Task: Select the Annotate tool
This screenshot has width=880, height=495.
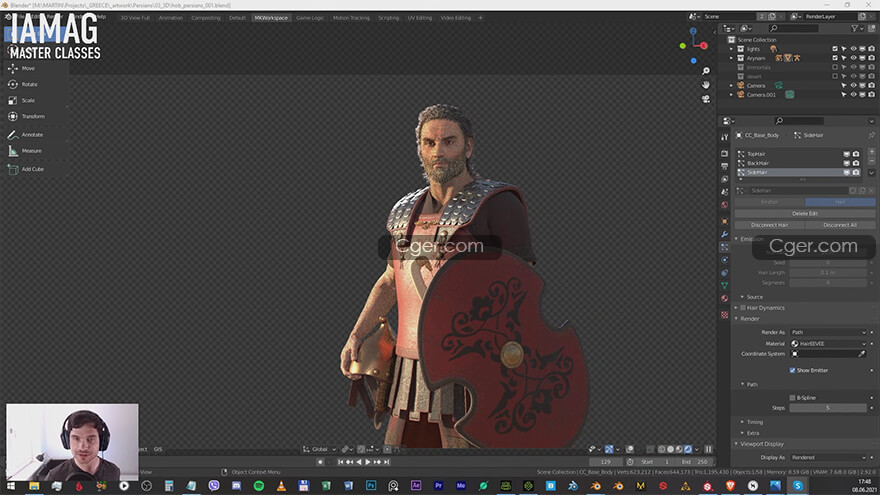Action: coord(35,135)
